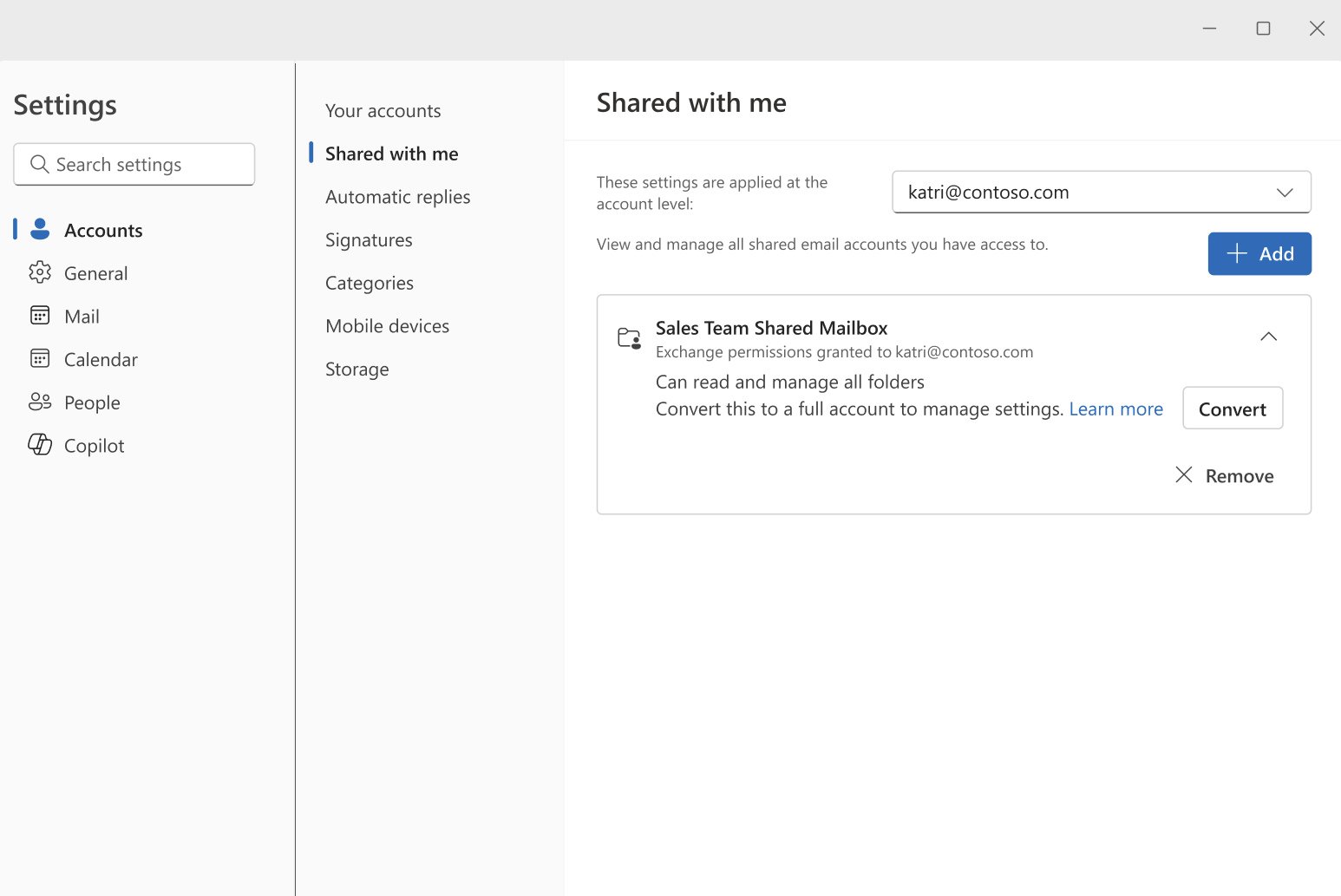Open General settings via the gear icon
The width and height of the screenshot is (1341, 896).
coord(40,272)
